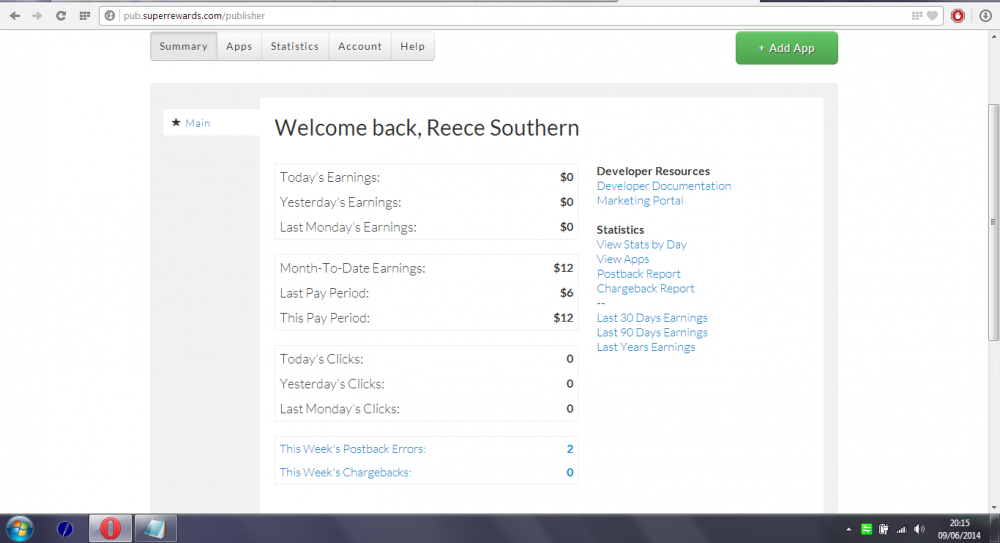
Task: Click the volume speaker icon in system tray
Action: [918, 529]
